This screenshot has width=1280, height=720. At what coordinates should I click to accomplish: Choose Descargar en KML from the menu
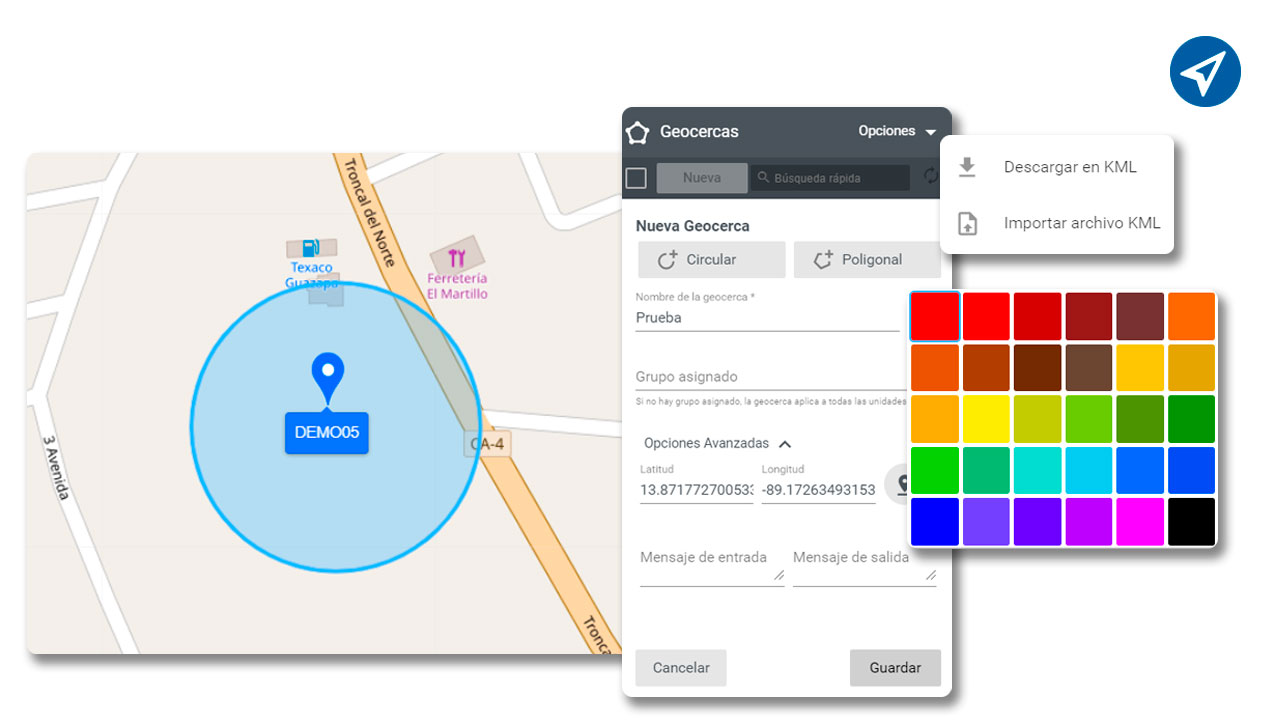[x=1070, y=167]
